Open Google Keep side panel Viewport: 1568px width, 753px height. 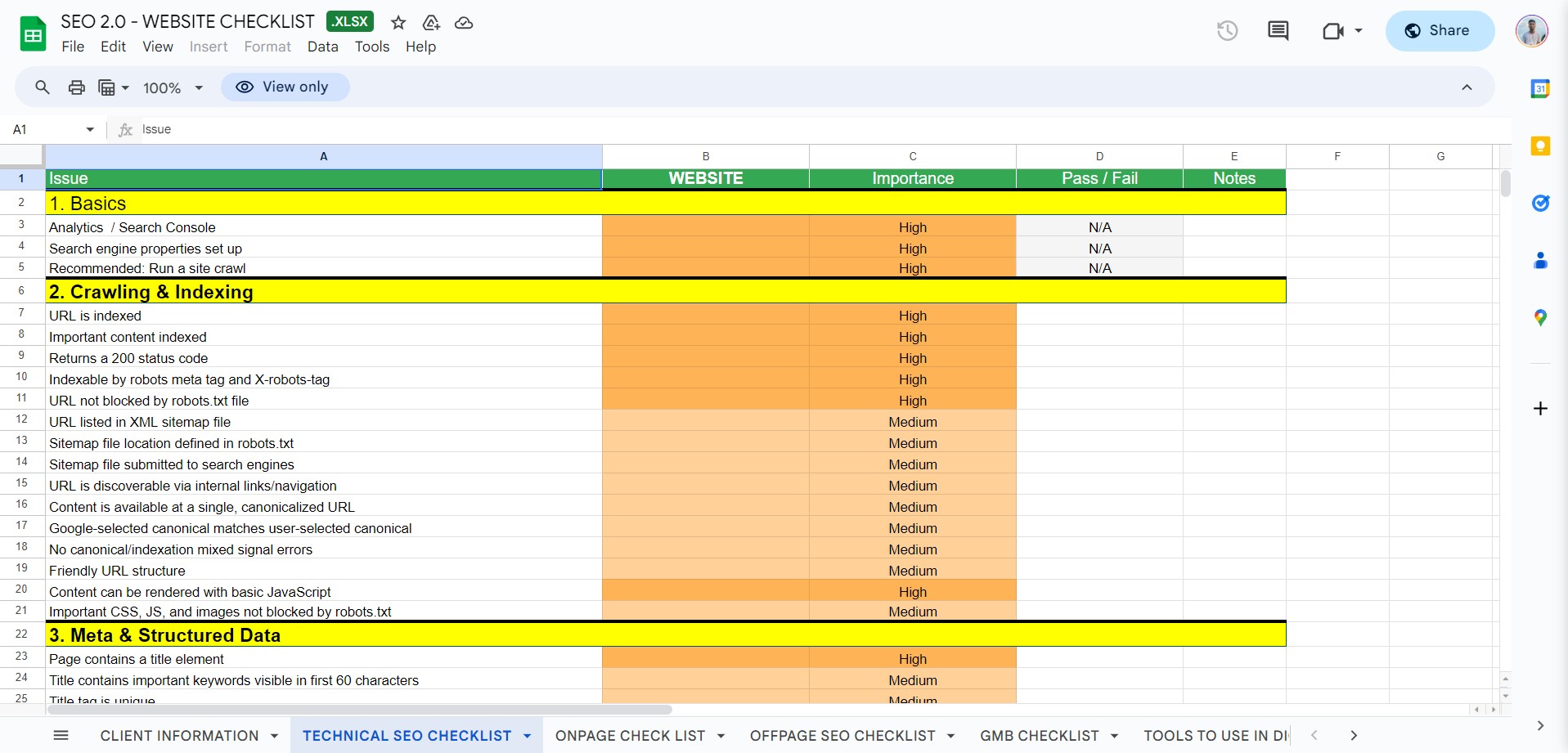pos(1540,146)
